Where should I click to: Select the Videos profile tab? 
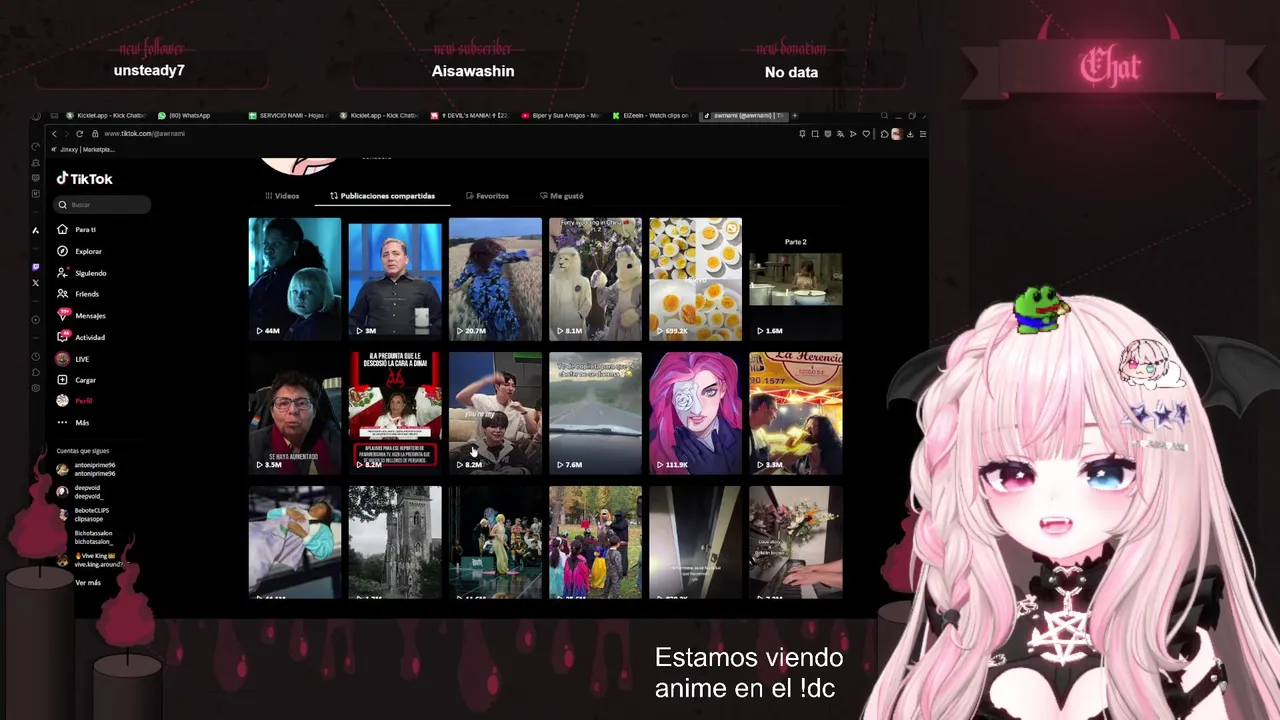282,196
